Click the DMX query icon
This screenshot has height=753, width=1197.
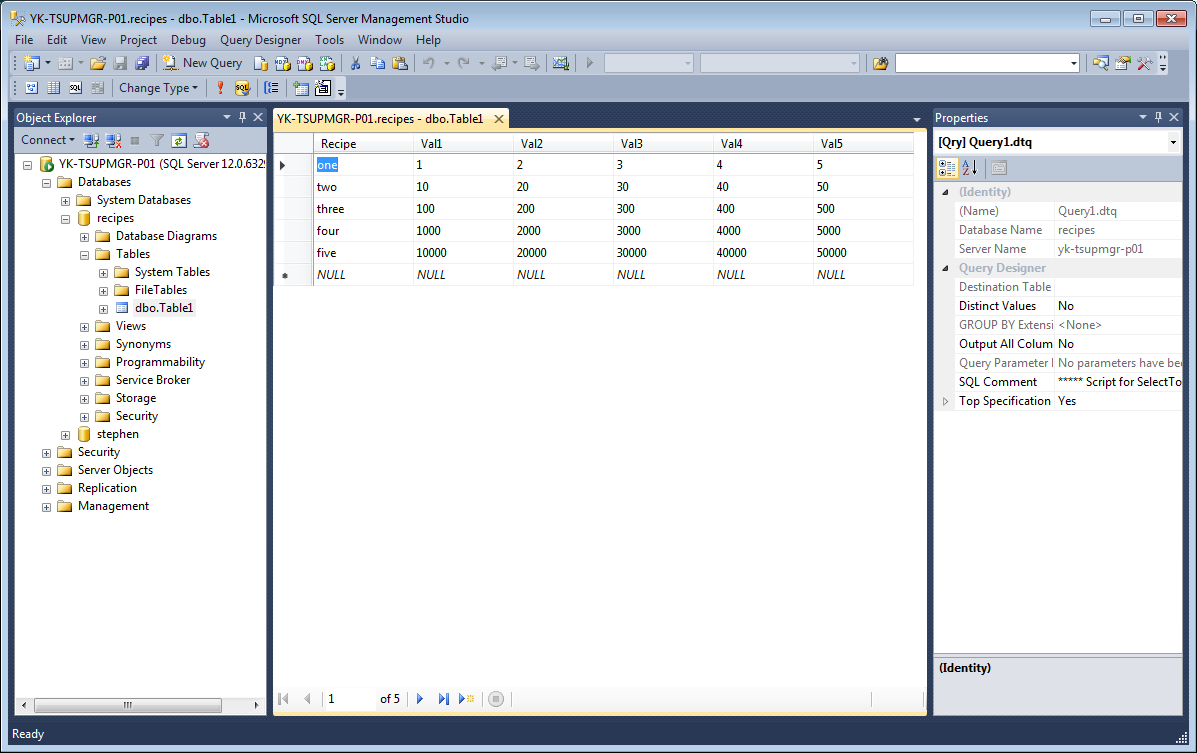[305, 63]
